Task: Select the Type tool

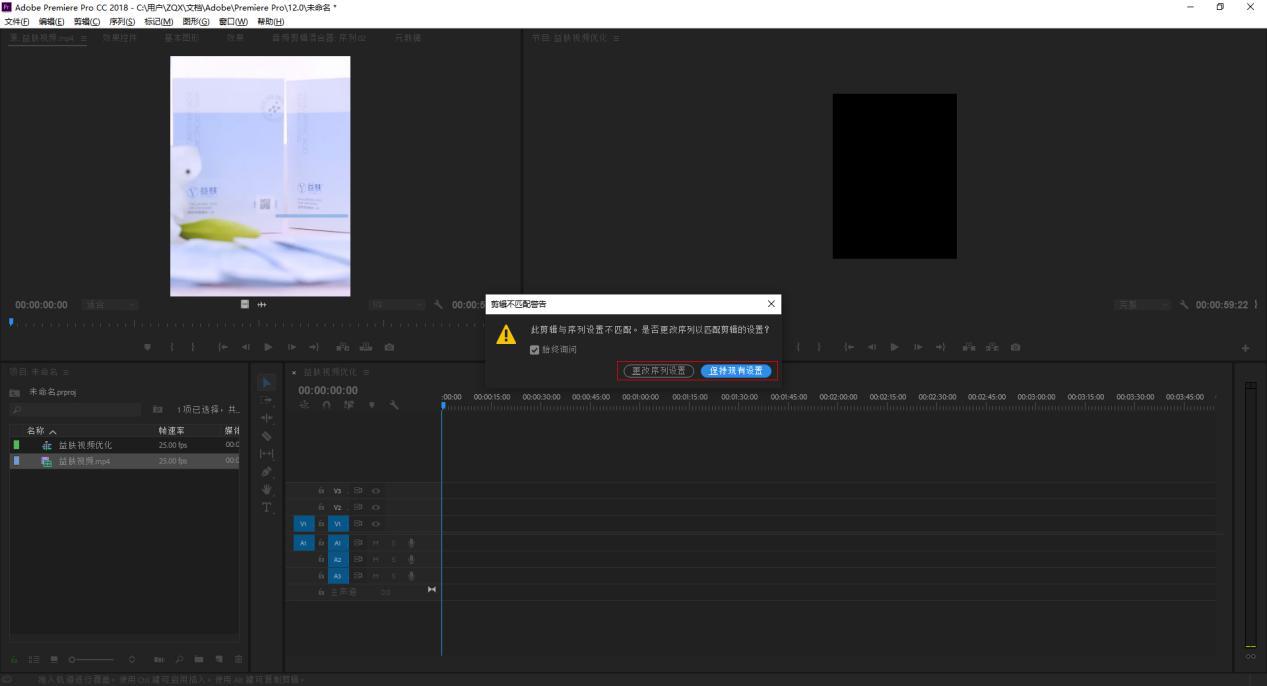Action: pos(267,507)
